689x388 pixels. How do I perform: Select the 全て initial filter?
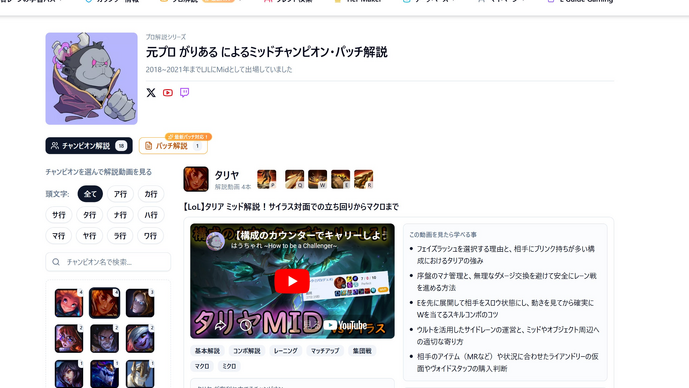pos(90,194)
